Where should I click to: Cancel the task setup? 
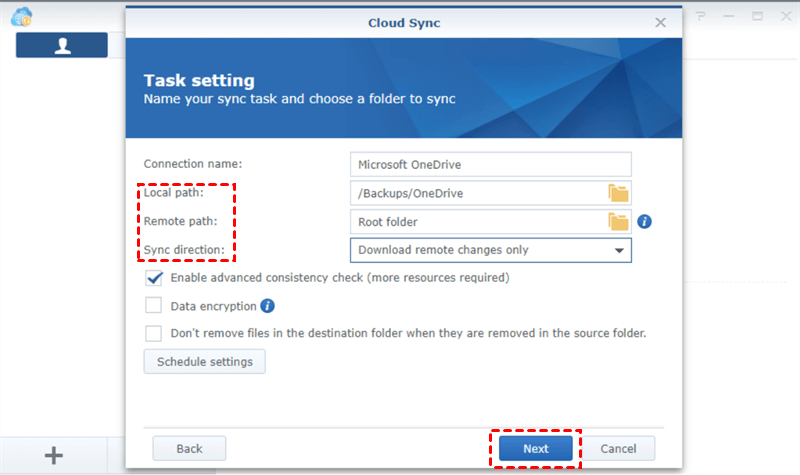[620, 449]
